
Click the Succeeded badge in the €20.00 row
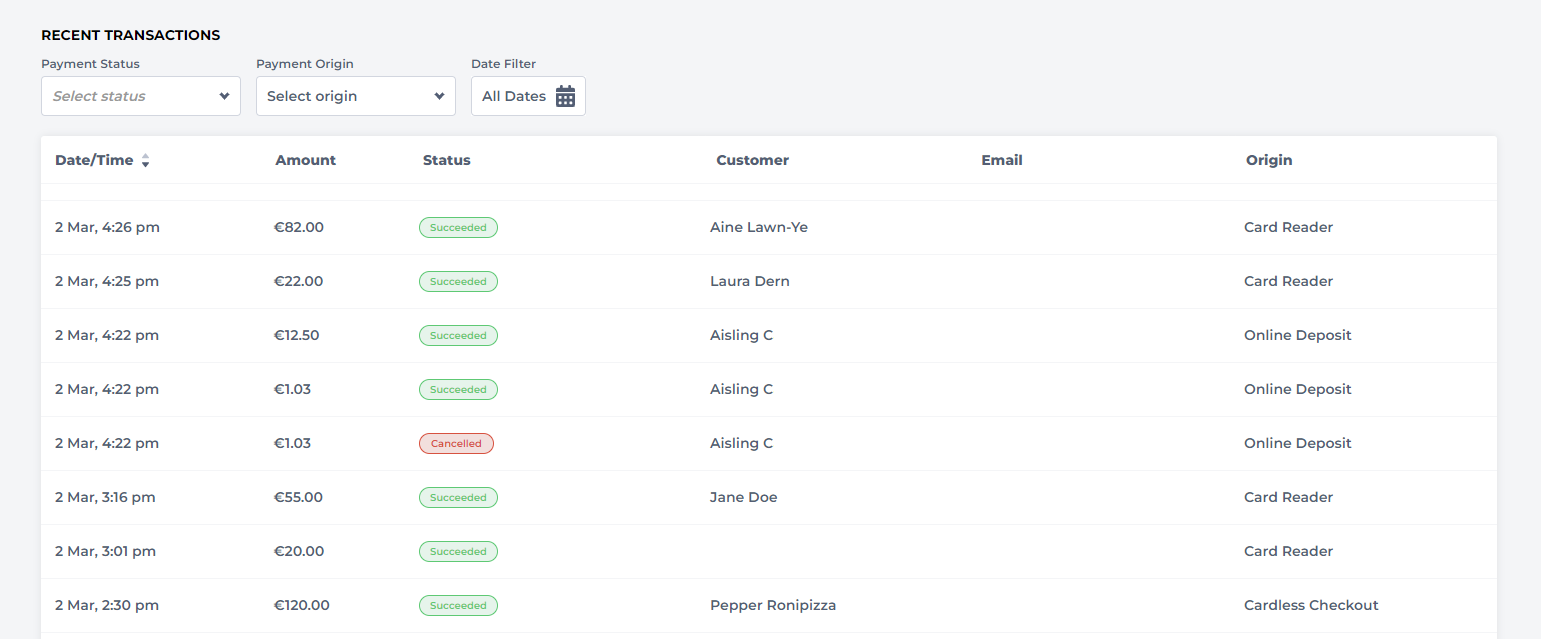click(458, 552)
